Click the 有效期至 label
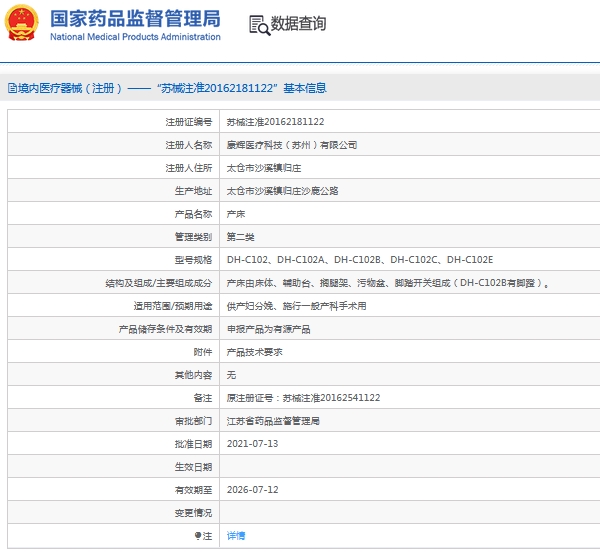 (x=193, y=490)
